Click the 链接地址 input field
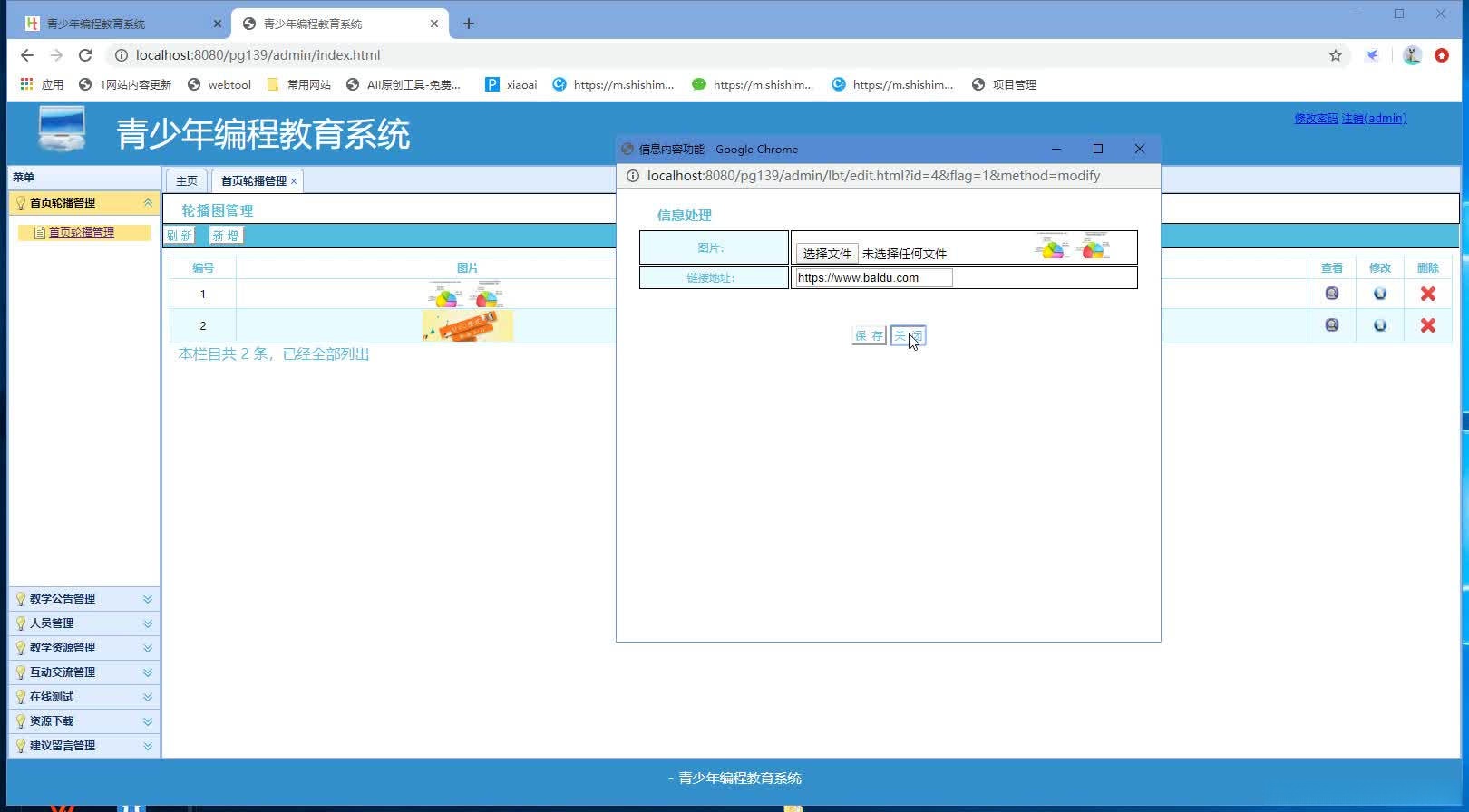 pyautogui.click(x=874, y=278)
